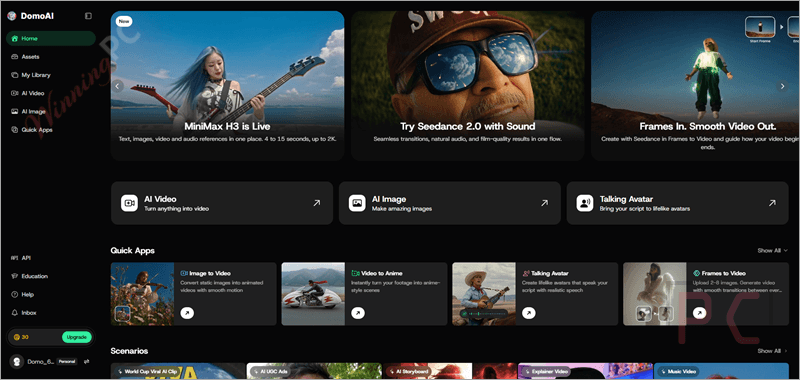Collapse the sidebar with the panel icon

coord(88,16)
